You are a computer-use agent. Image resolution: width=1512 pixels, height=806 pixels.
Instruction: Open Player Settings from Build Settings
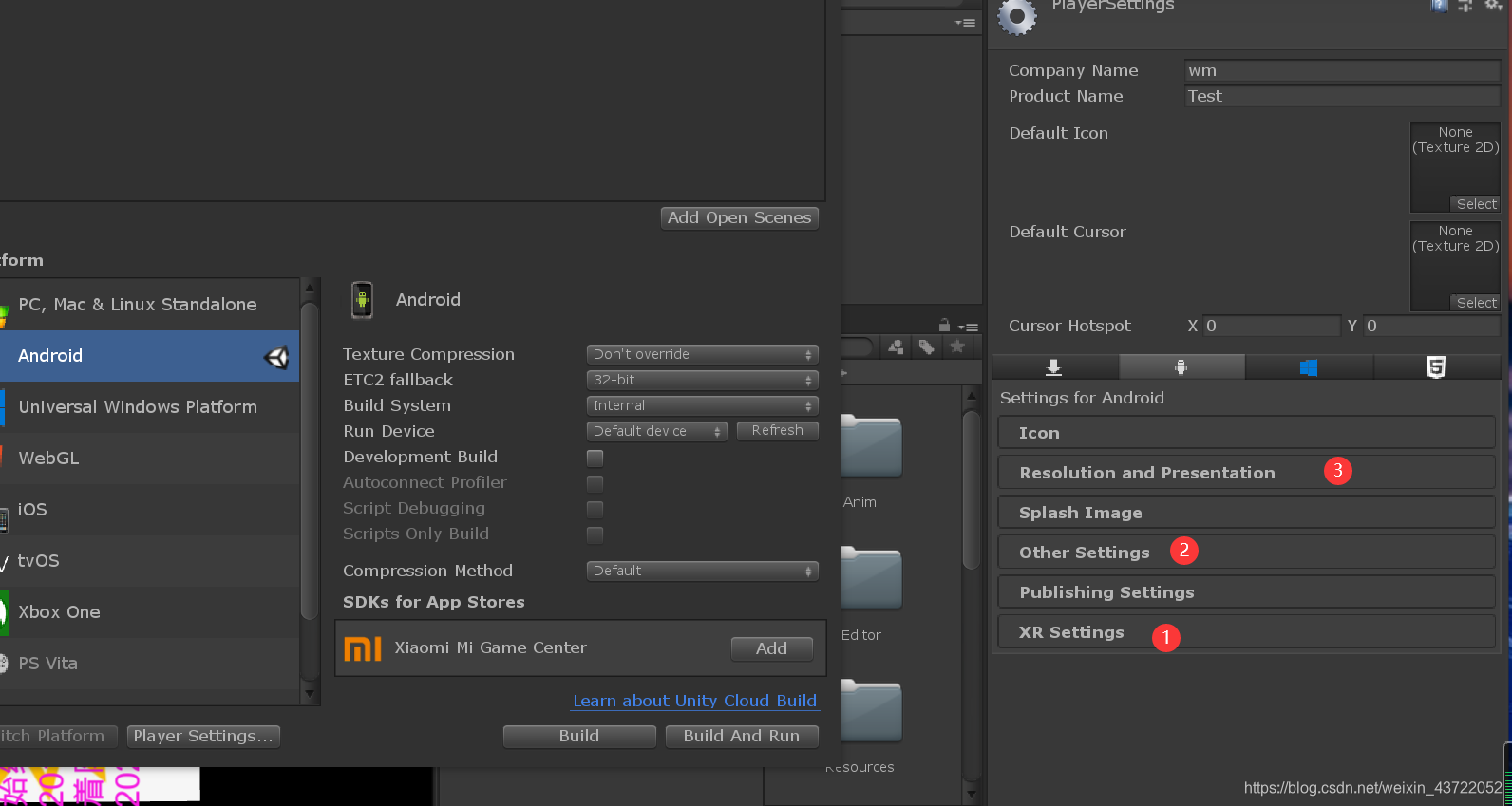(203, 736)
